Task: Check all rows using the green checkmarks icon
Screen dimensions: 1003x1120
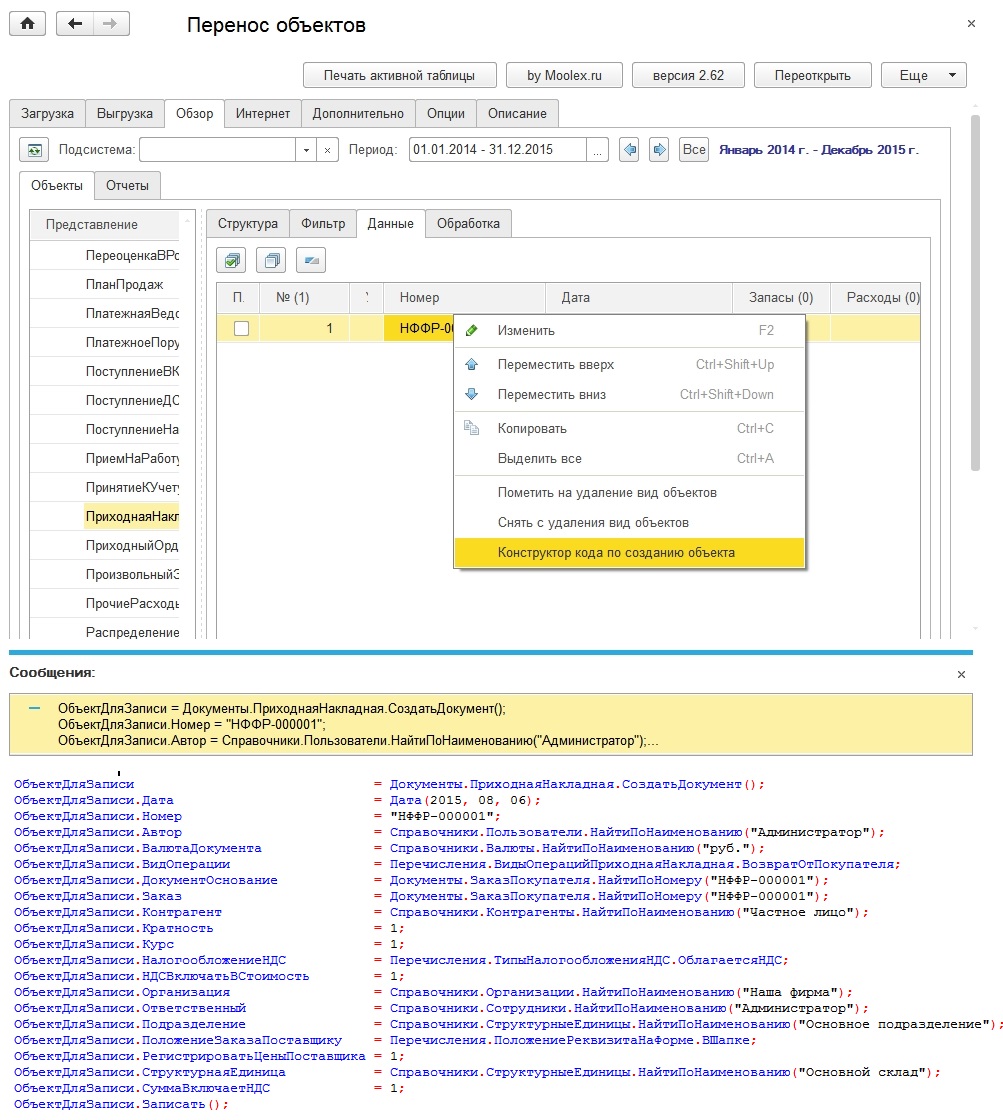Action: click(231, 261)
